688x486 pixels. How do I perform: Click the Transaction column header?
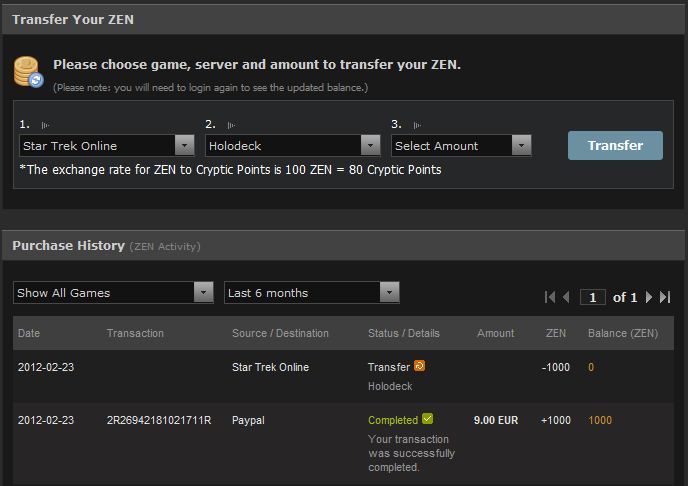point(135,333)
